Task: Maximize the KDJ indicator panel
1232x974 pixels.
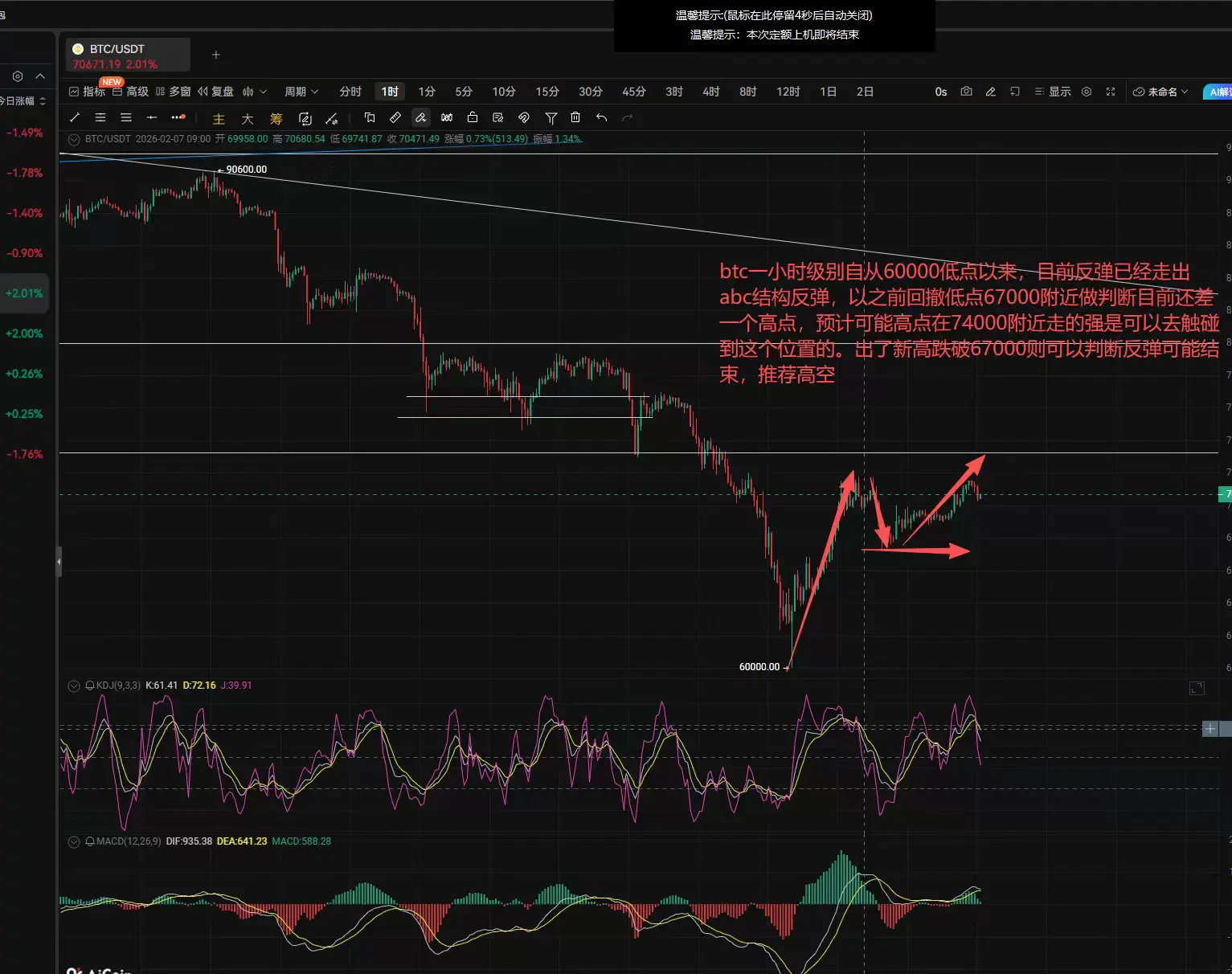Action: [1197, 688]
